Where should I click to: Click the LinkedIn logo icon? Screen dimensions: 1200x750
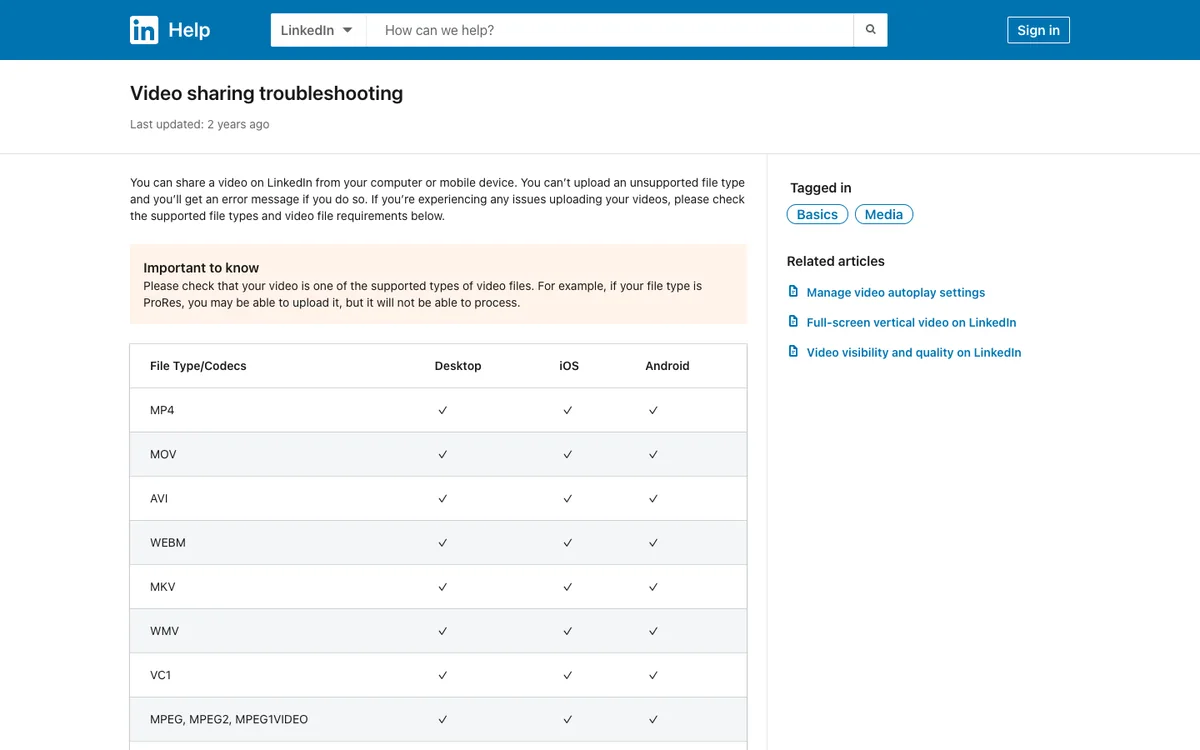coord(144,30)
